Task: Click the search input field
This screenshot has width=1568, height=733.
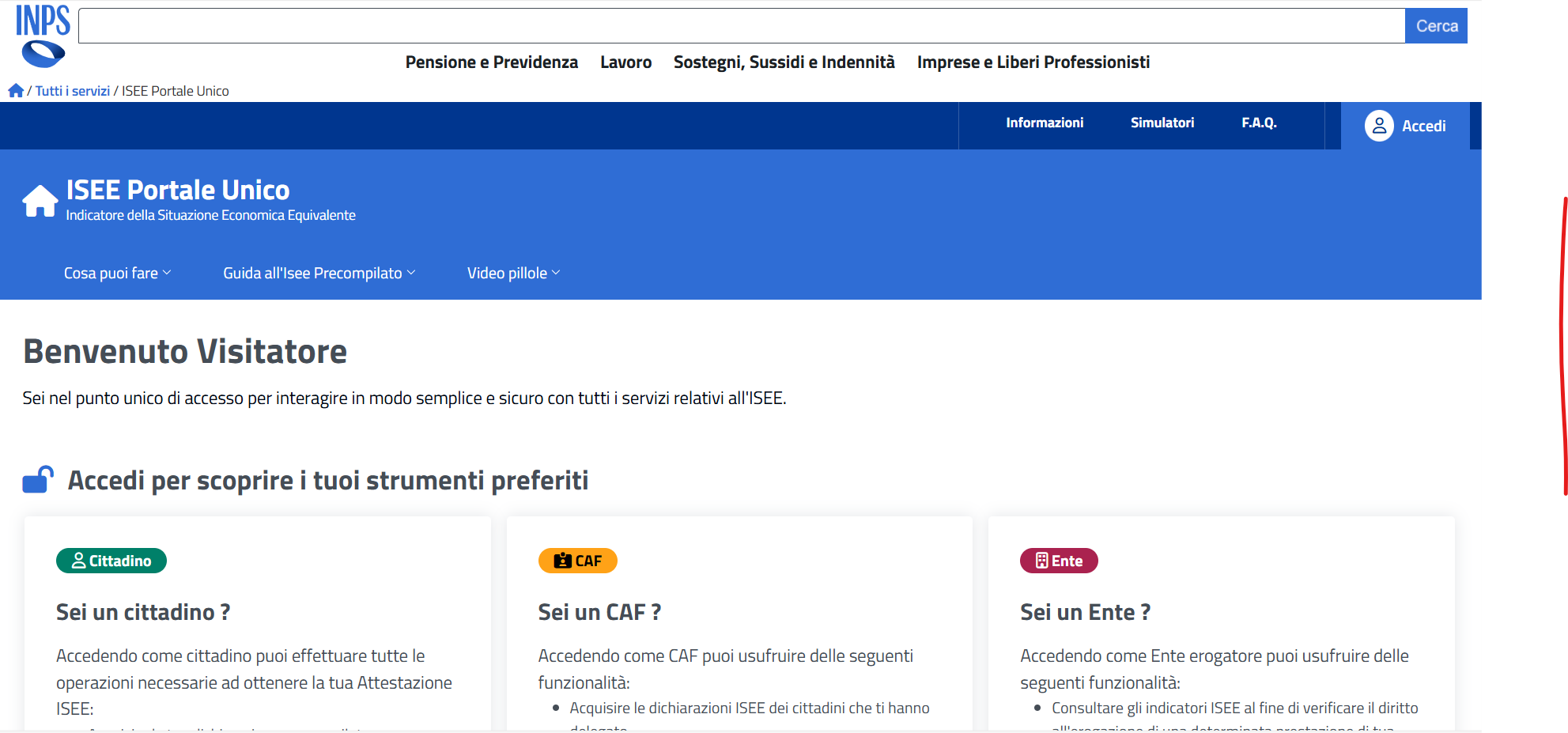Action: [x=741, y=26]
